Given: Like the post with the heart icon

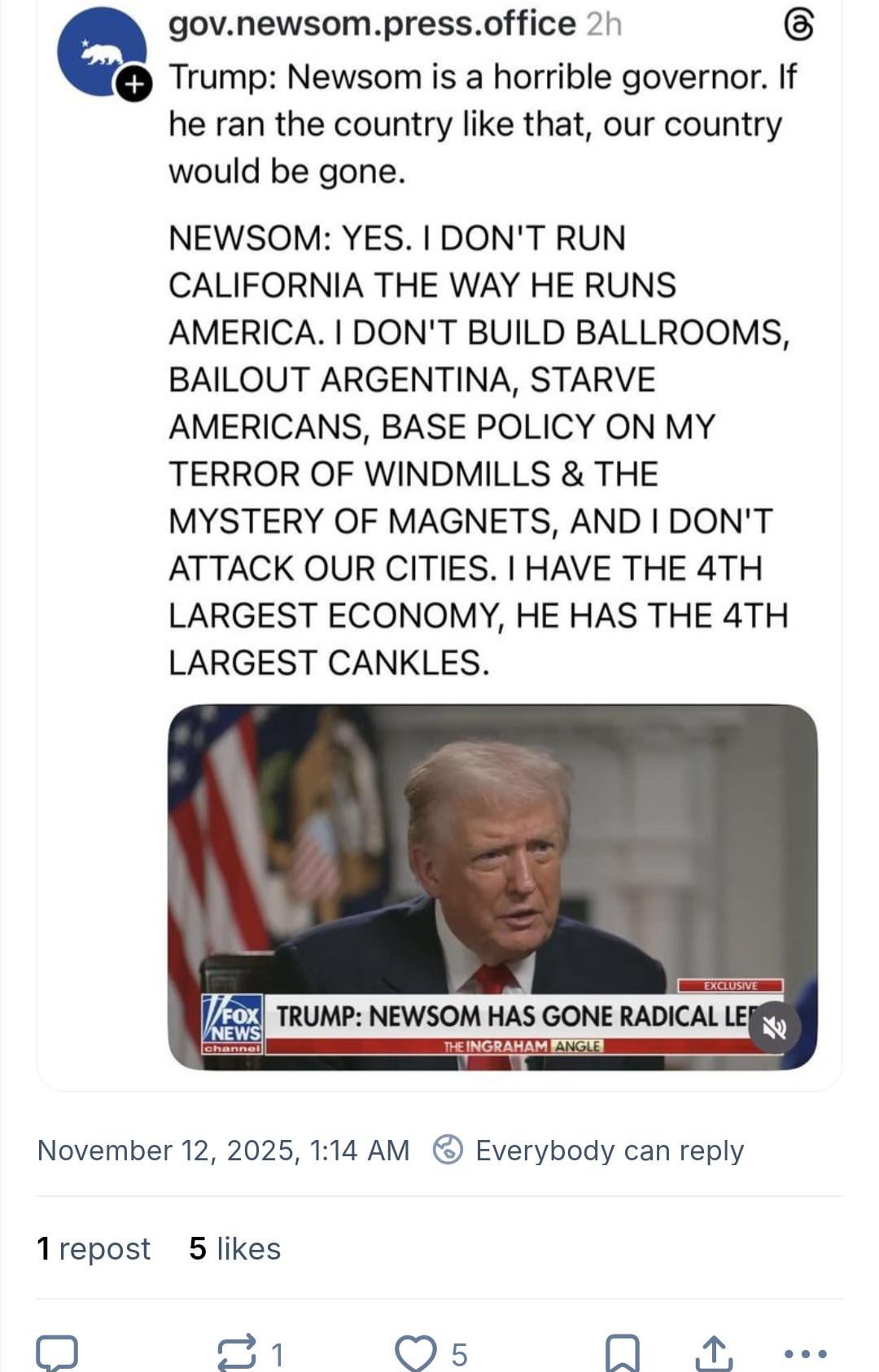Looking at the screenshot, I should pos(415,1353).
